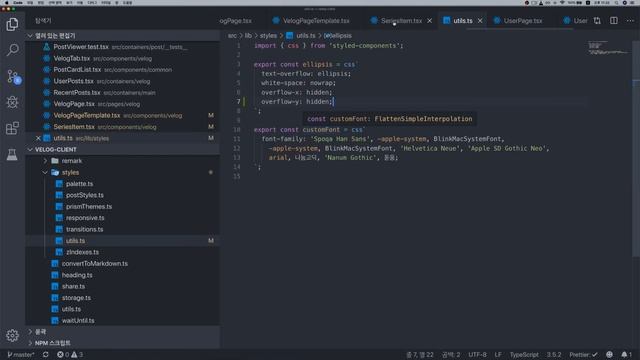Split the editor to the right
The height and width of the screenshot is (360, 640).
(614, 20)
